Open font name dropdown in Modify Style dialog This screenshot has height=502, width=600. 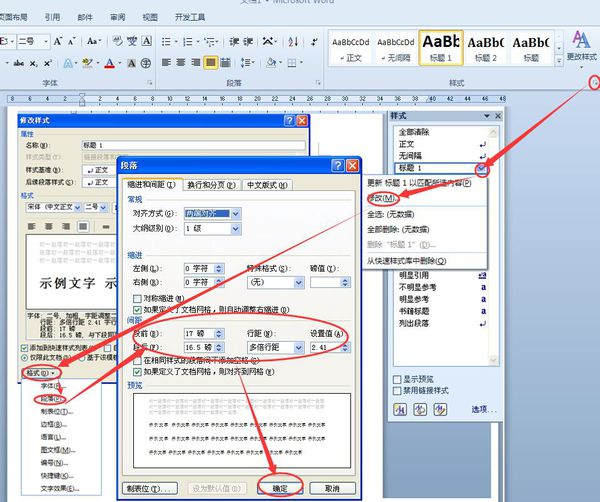click(77, 207)
